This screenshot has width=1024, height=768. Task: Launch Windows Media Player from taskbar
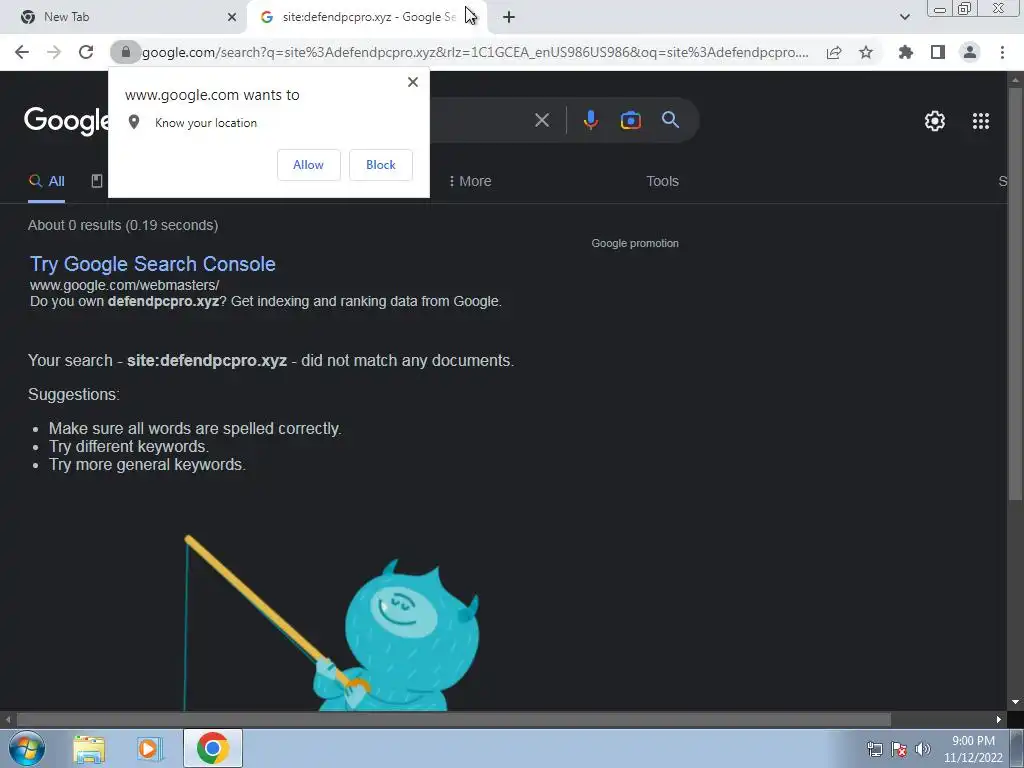(150, 749)
